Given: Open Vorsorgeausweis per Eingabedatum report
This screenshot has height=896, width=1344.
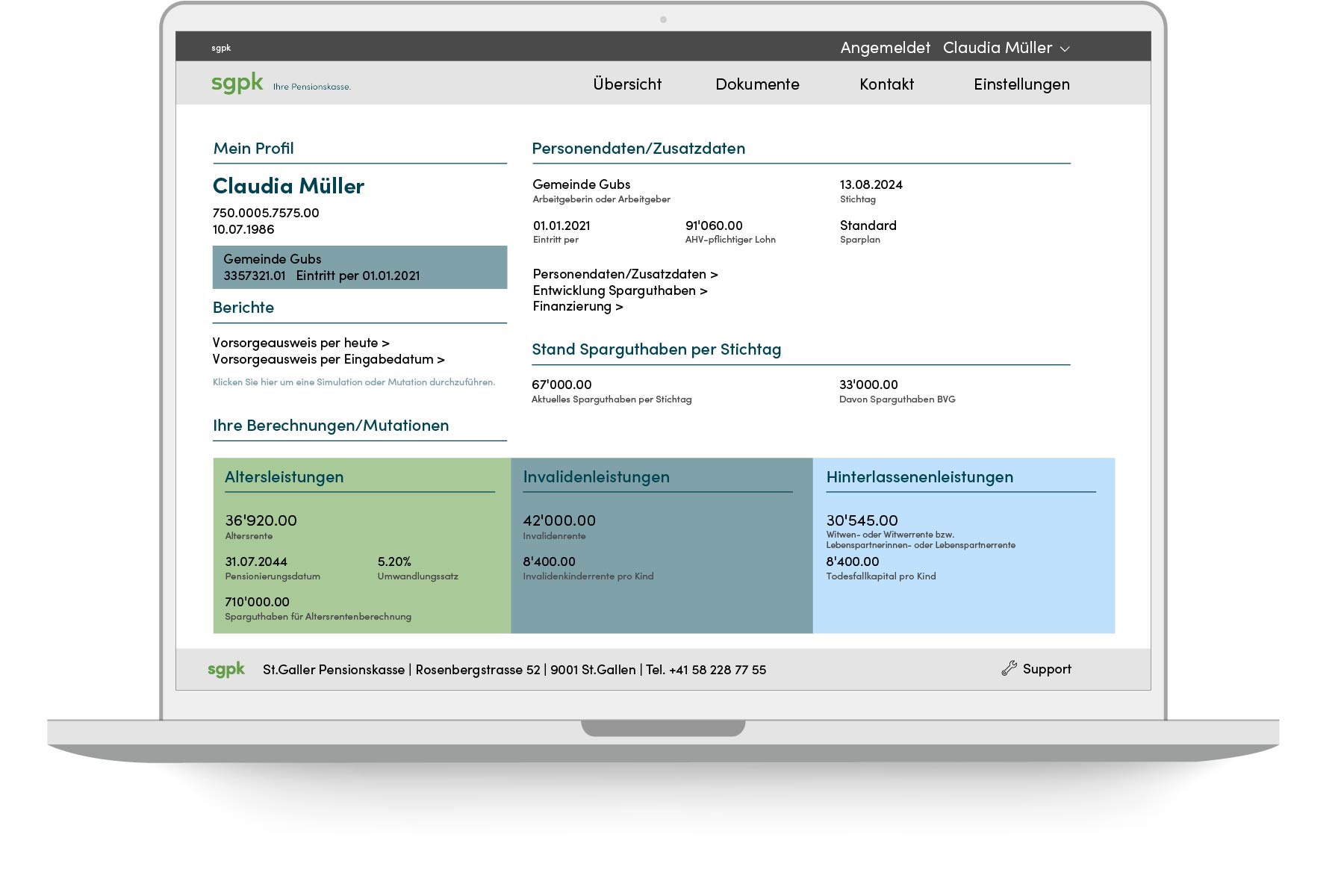Looking at the screenshot, I should 329,359.
